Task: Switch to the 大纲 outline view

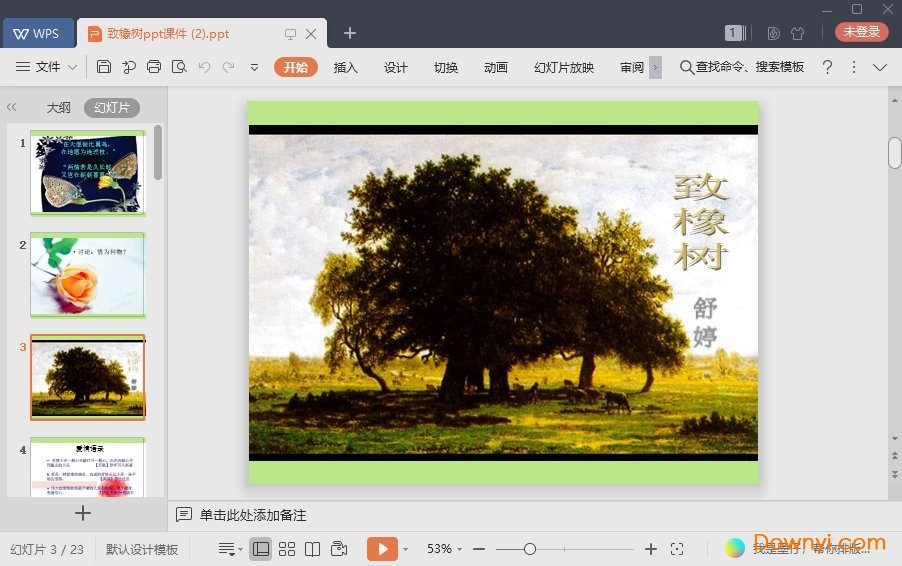Action: (59, 108)
